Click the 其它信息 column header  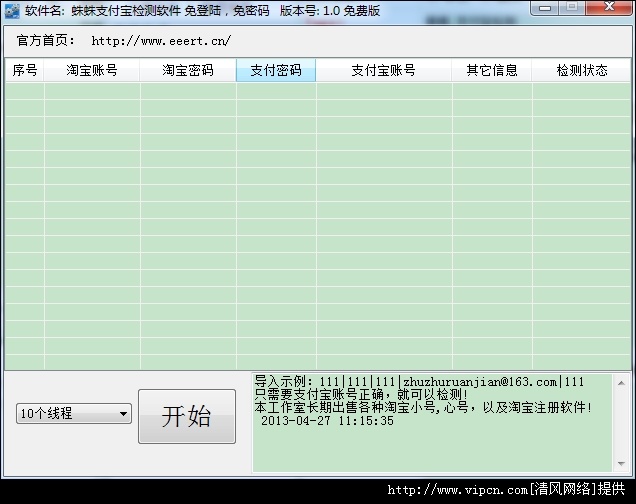pyautogui.click(x=492, y=70)
